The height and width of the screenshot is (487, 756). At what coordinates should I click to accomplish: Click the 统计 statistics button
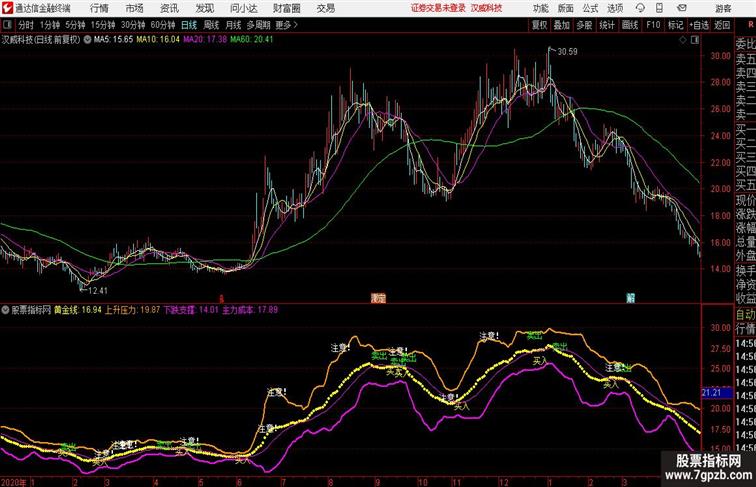click(x=607, y=25)
